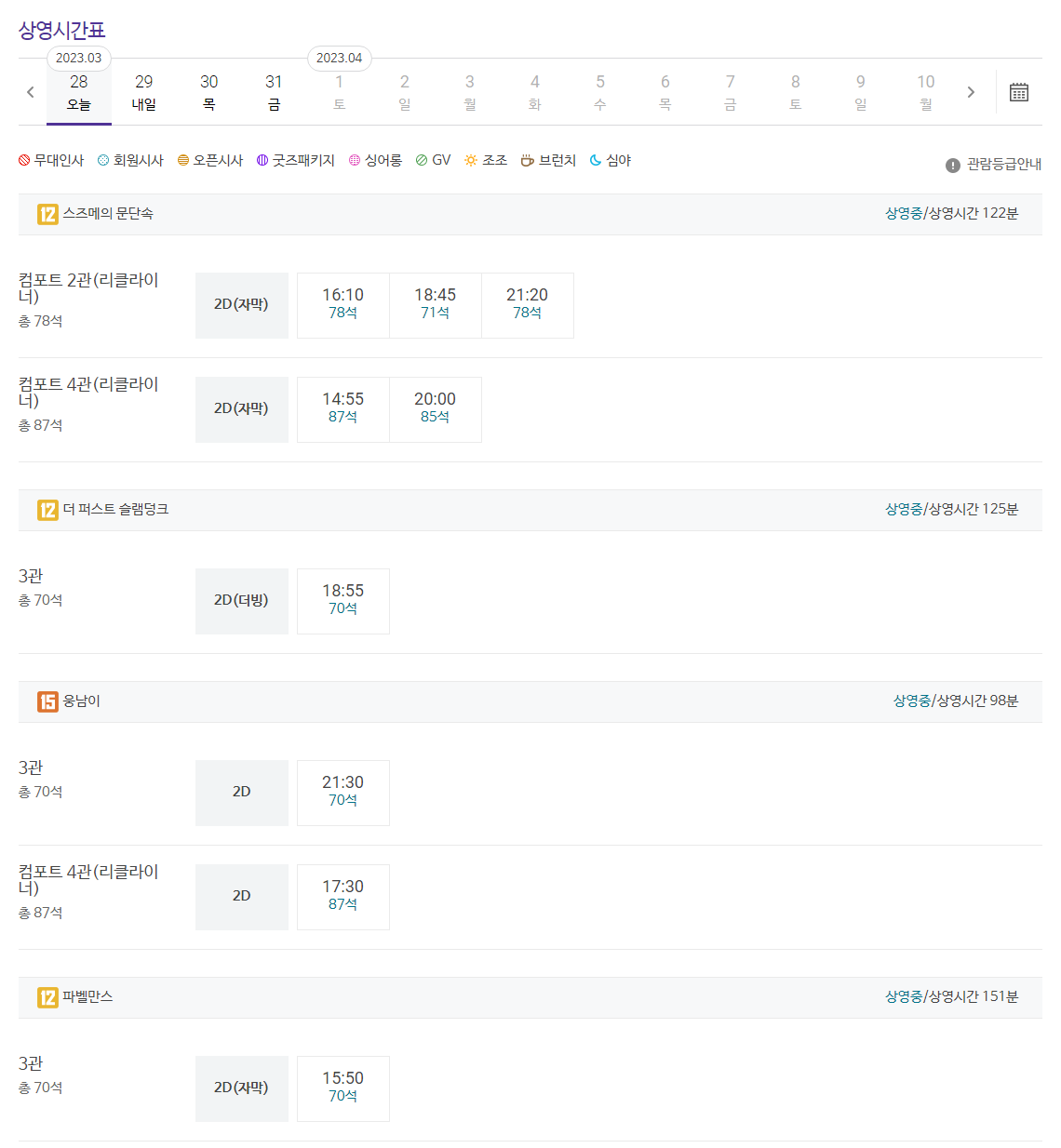
Task: Book the 20:00 showing with 85석
Action: [x=436, y=409]
